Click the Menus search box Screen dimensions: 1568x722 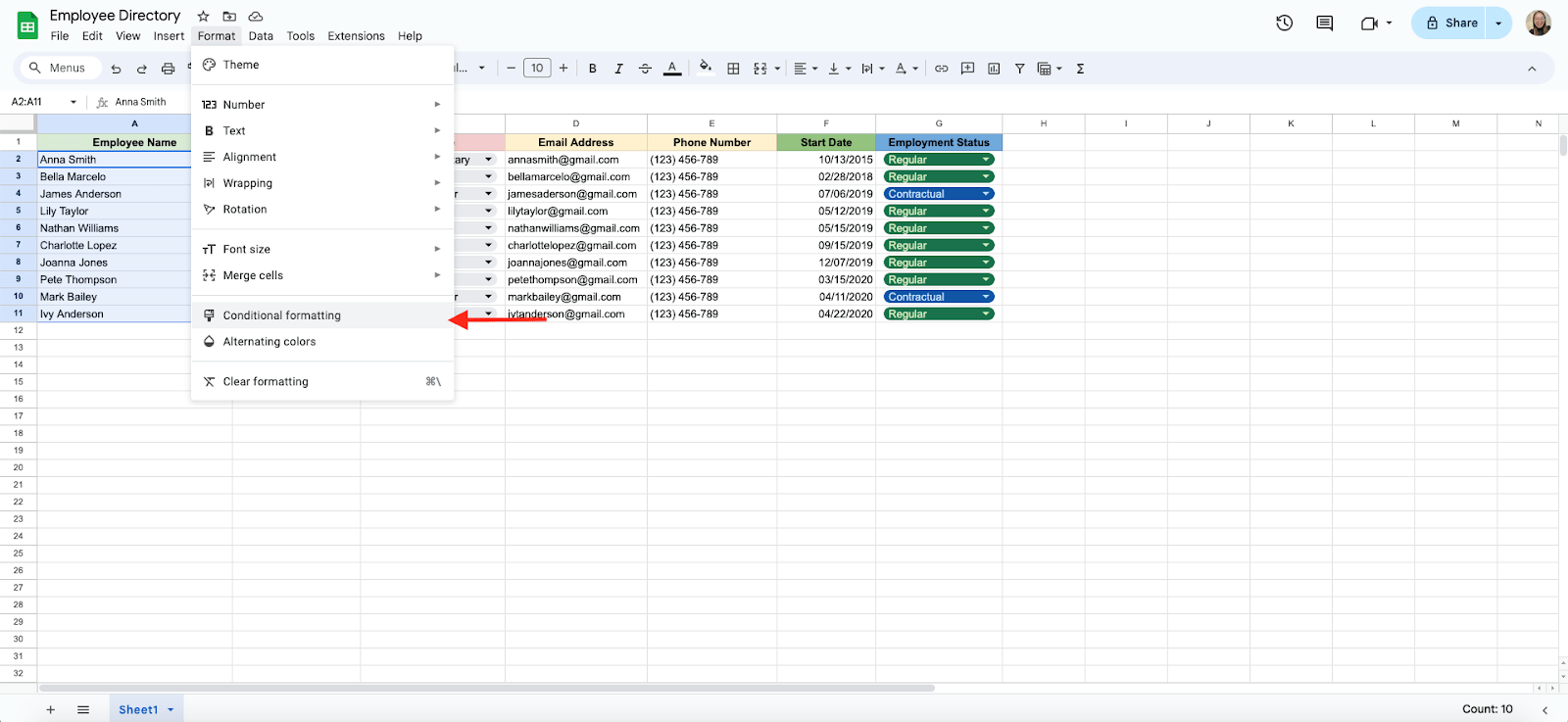(x=60, y=68)
